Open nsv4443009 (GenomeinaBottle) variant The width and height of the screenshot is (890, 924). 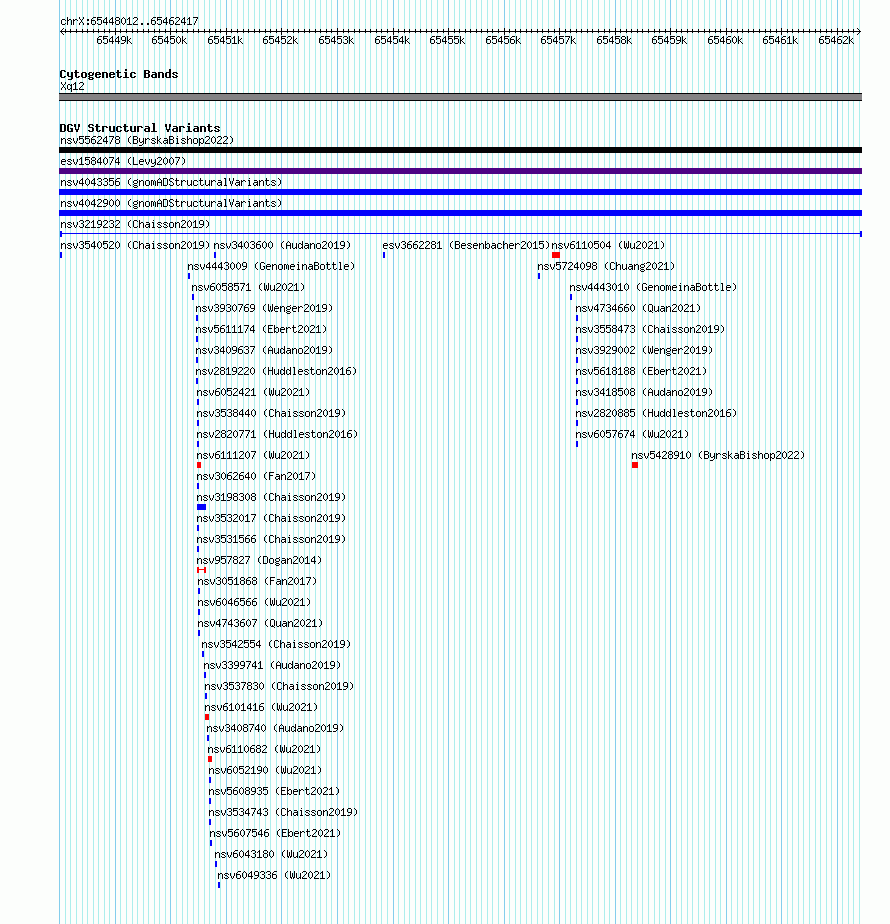(271, 266)
